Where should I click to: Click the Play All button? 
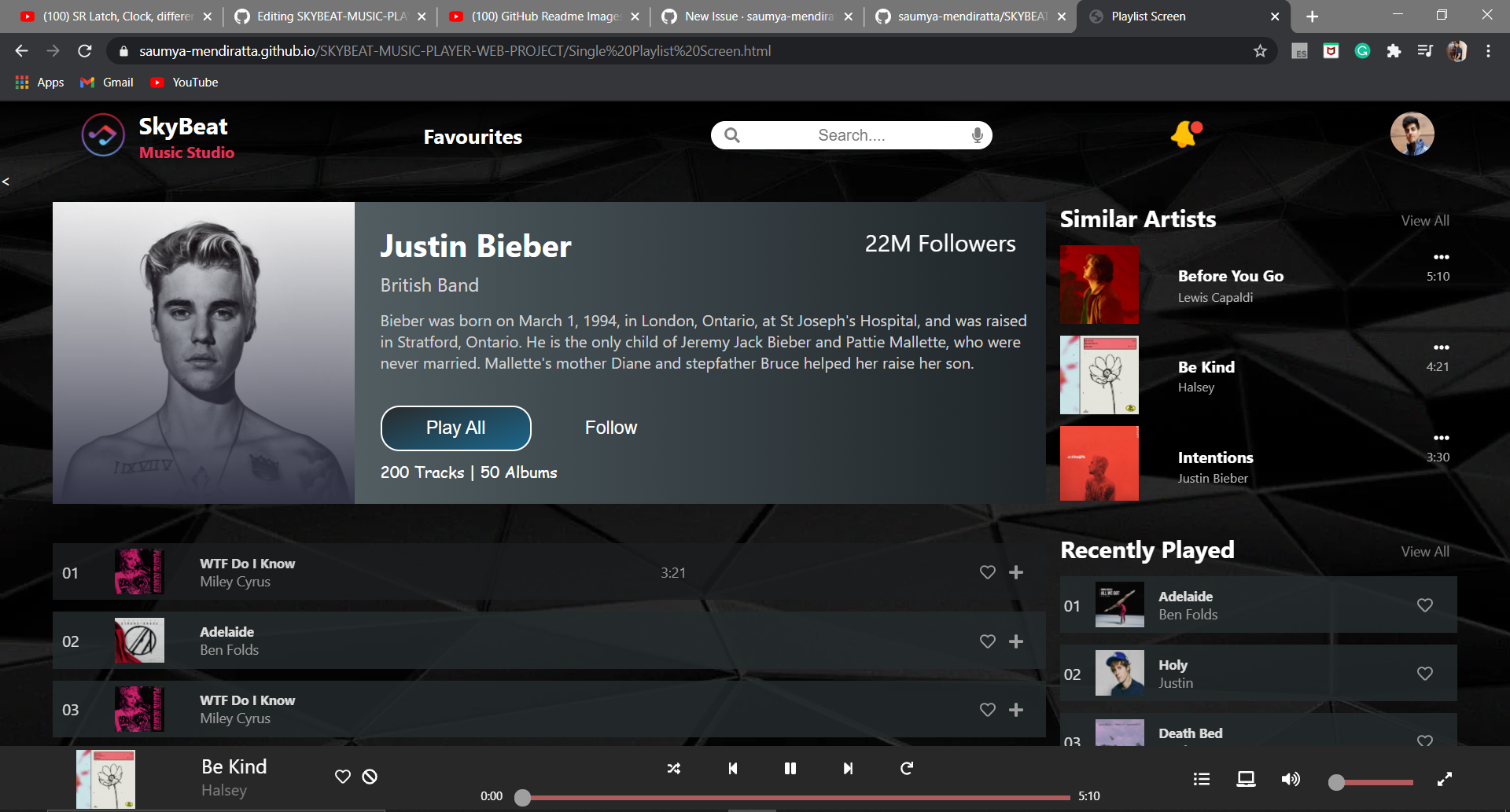456,428
